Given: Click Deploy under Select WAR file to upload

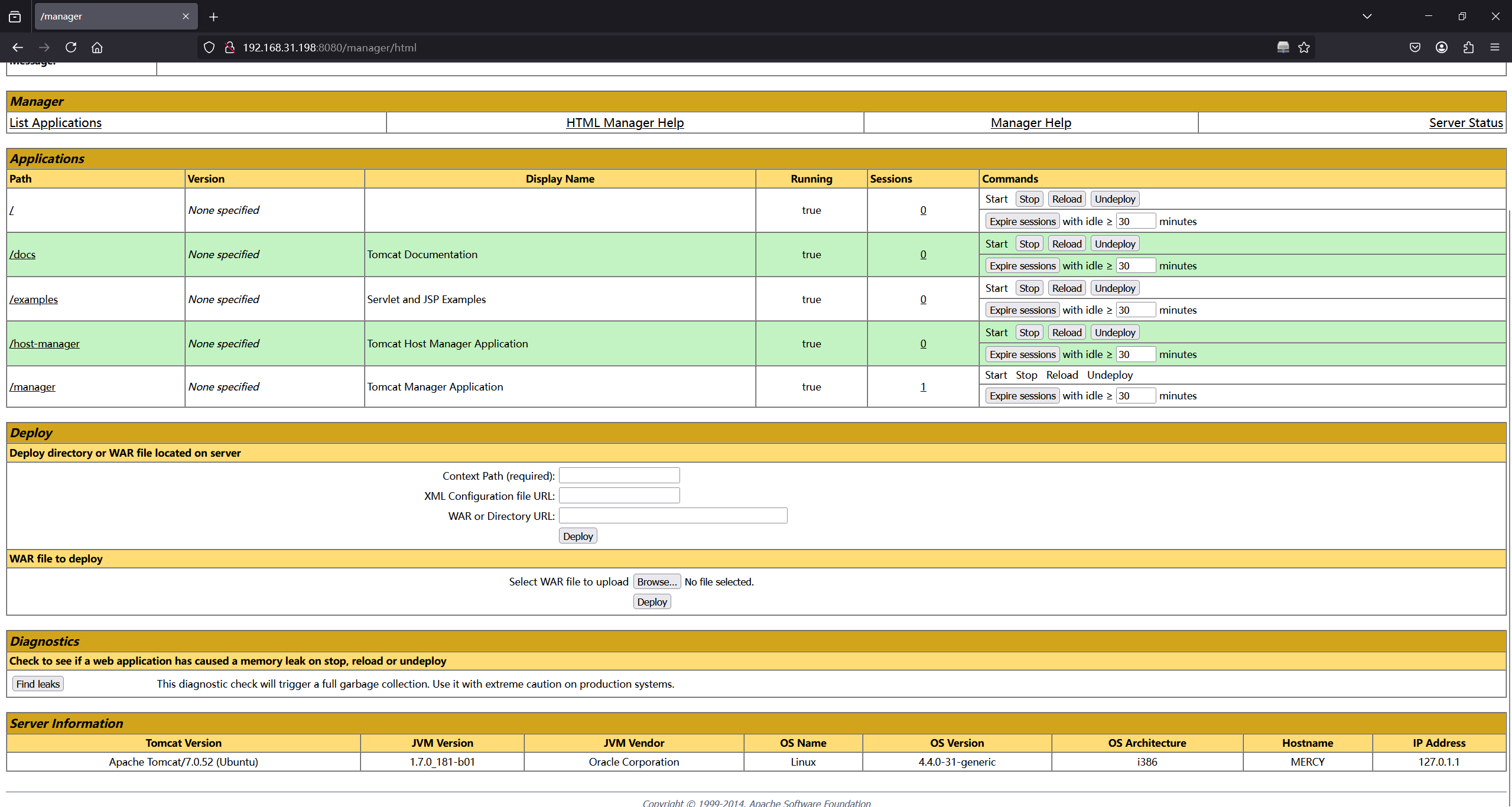Looking at the screenshot, I should click(x=652, y=602).
